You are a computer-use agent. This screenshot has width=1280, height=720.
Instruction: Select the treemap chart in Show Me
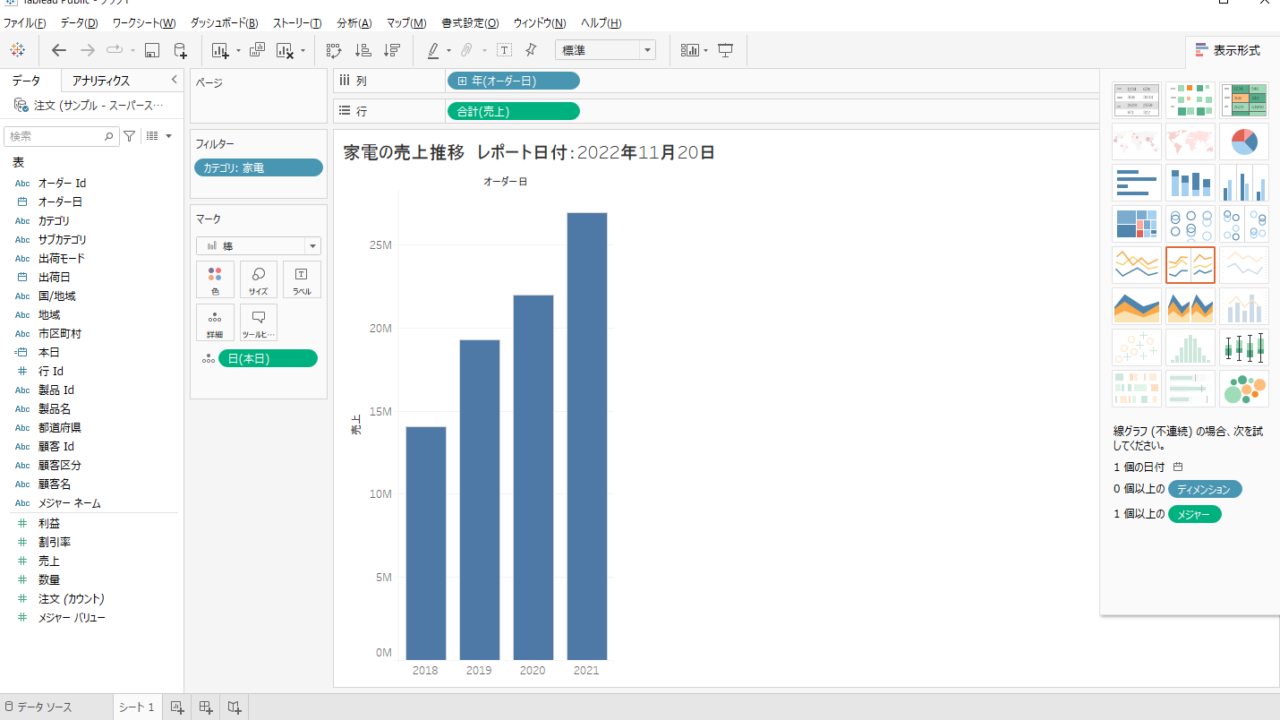click(1137, 224)
